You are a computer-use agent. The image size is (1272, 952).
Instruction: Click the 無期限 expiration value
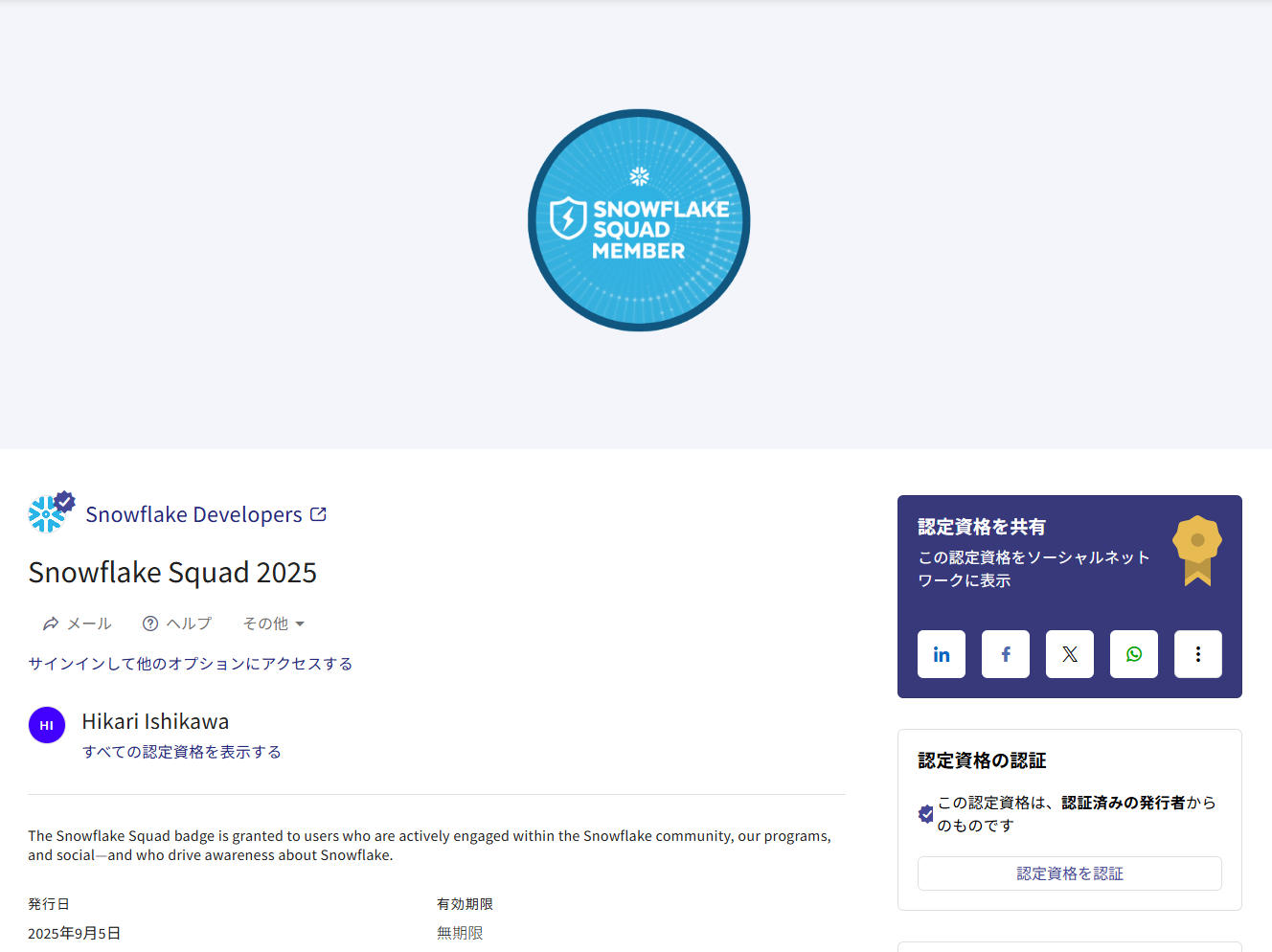(x=460, y=933)
